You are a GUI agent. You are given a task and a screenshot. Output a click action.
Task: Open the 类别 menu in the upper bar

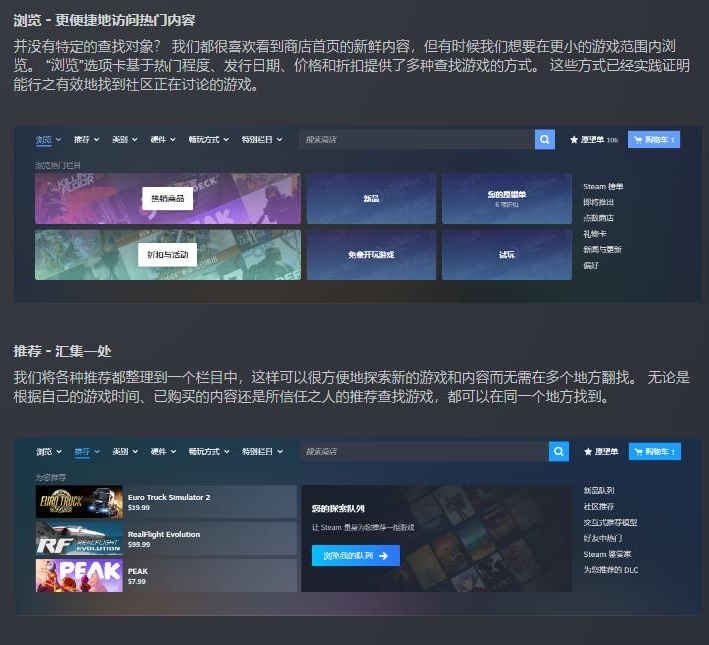(x=125, y=140)
